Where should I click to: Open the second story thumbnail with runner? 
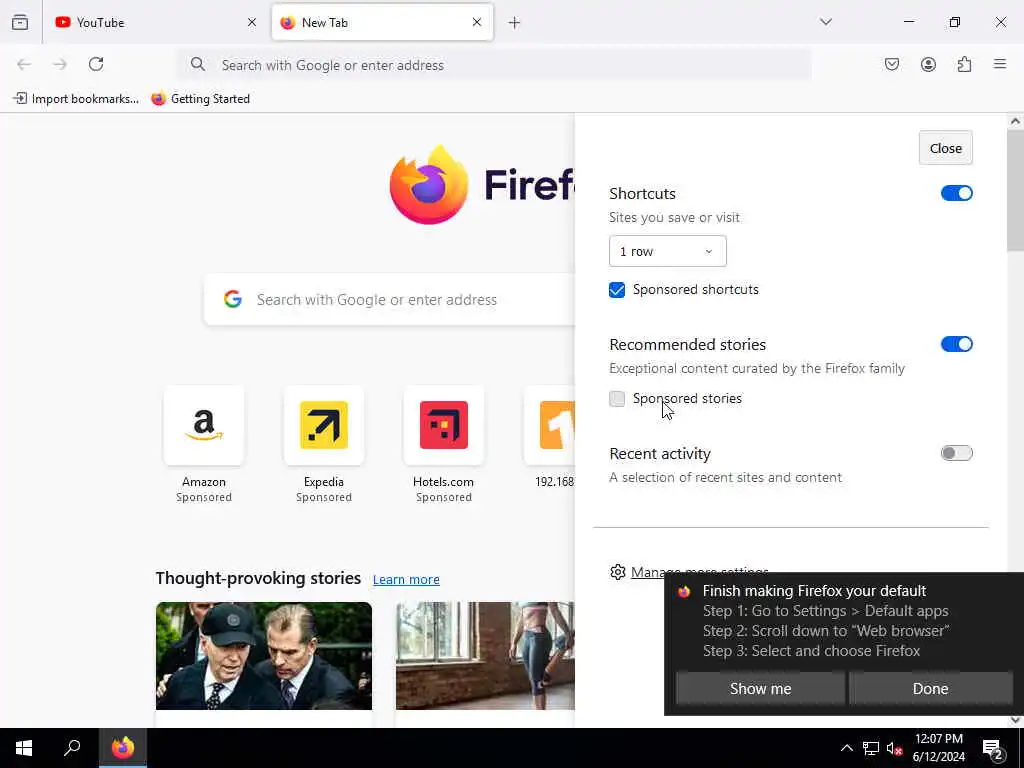(x=485, y=656)
